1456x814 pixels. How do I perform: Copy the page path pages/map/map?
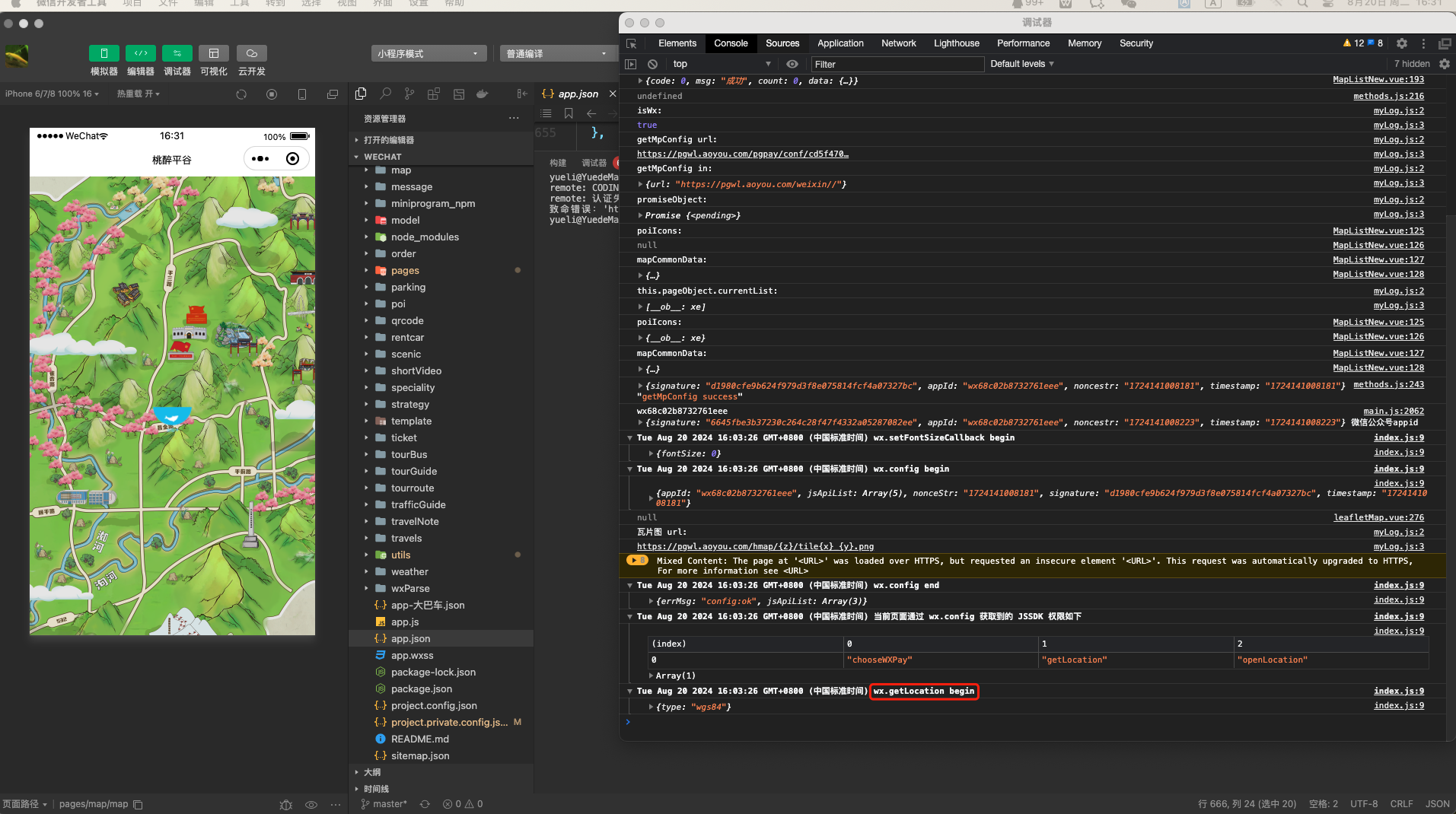pos(138,804)
